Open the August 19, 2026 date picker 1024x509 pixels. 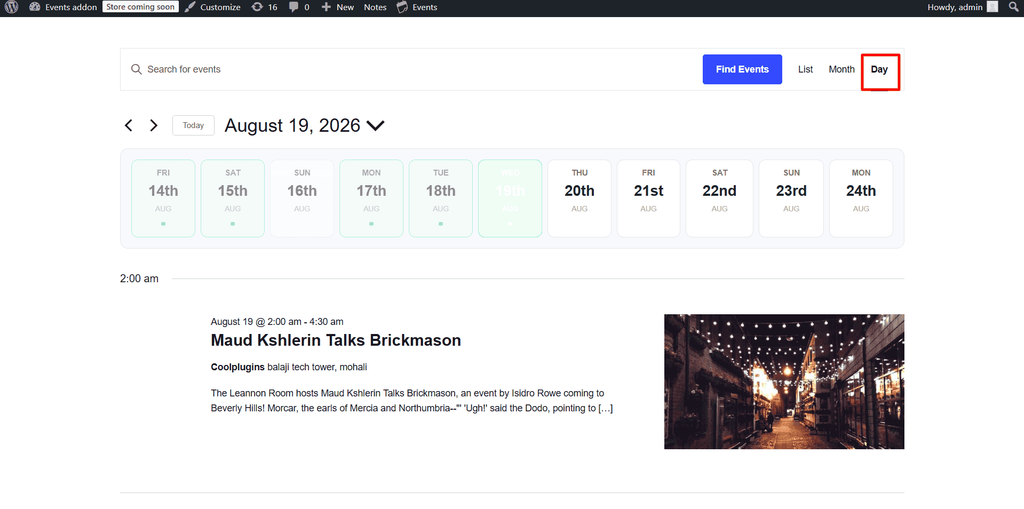coord(304,125)
